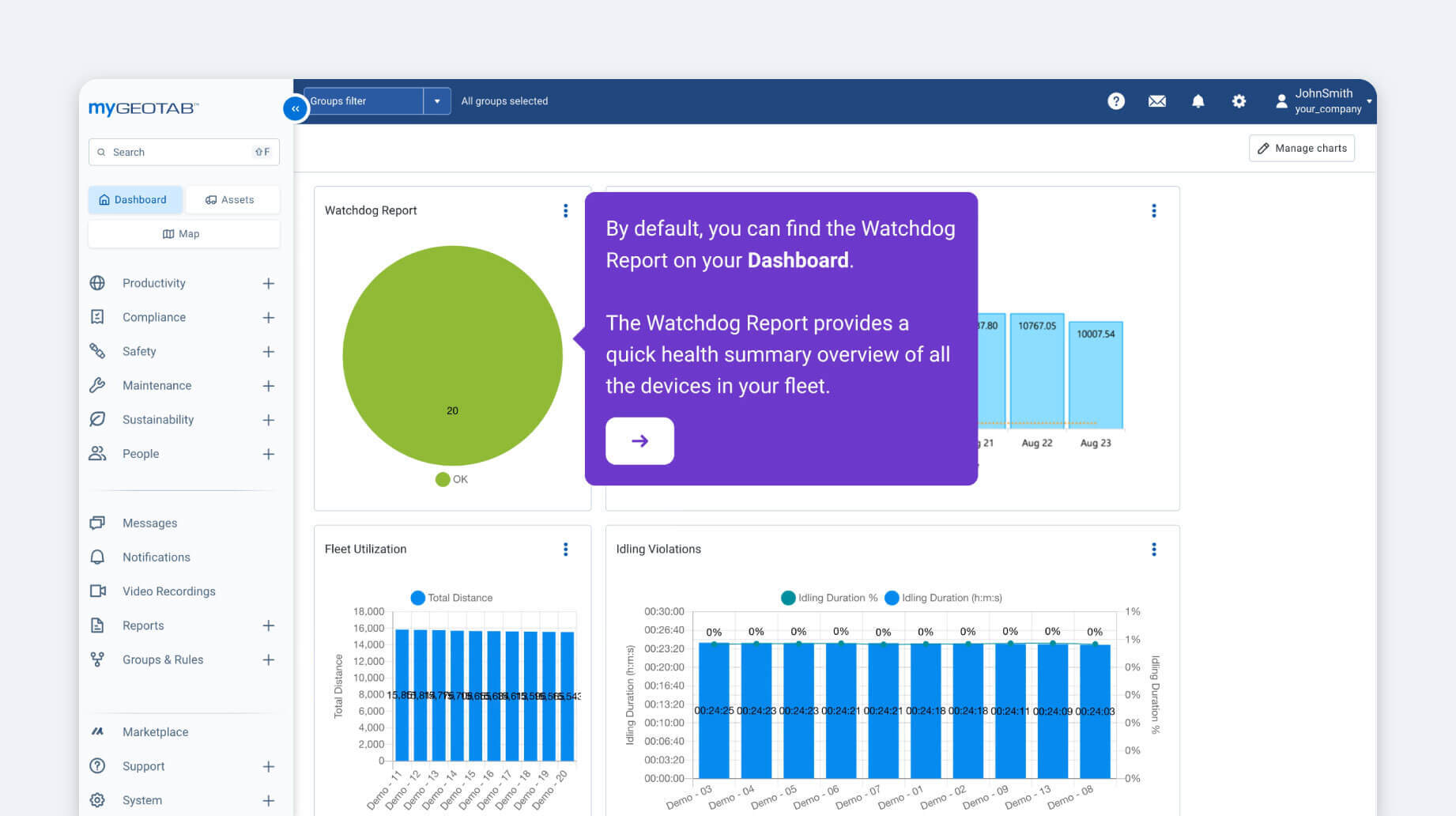
Task: Click the next arrow in the purple tooltip
Action: (x=639, y=440)
